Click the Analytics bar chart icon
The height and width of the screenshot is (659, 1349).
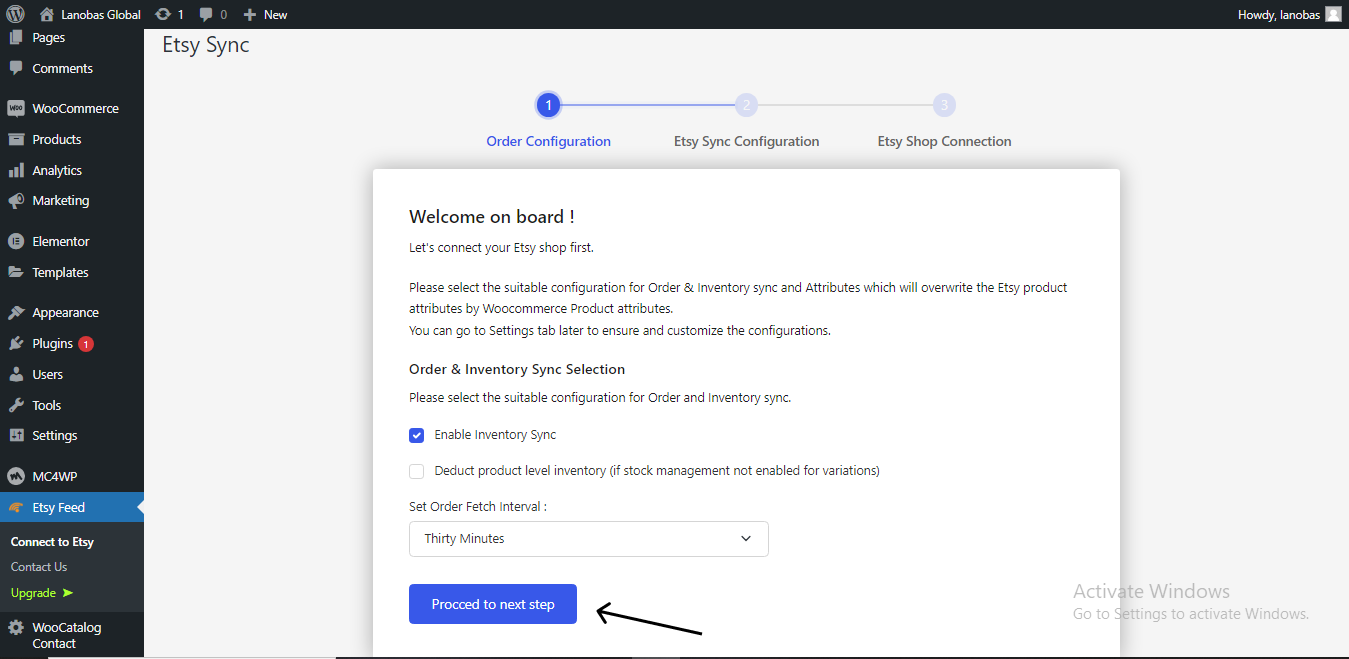16,170
